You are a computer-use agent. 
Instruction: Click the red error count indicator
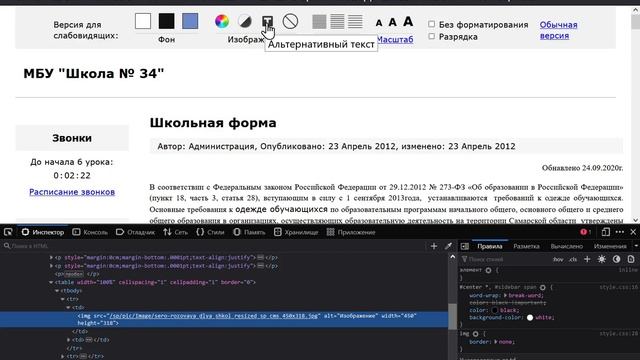point(585,232)
